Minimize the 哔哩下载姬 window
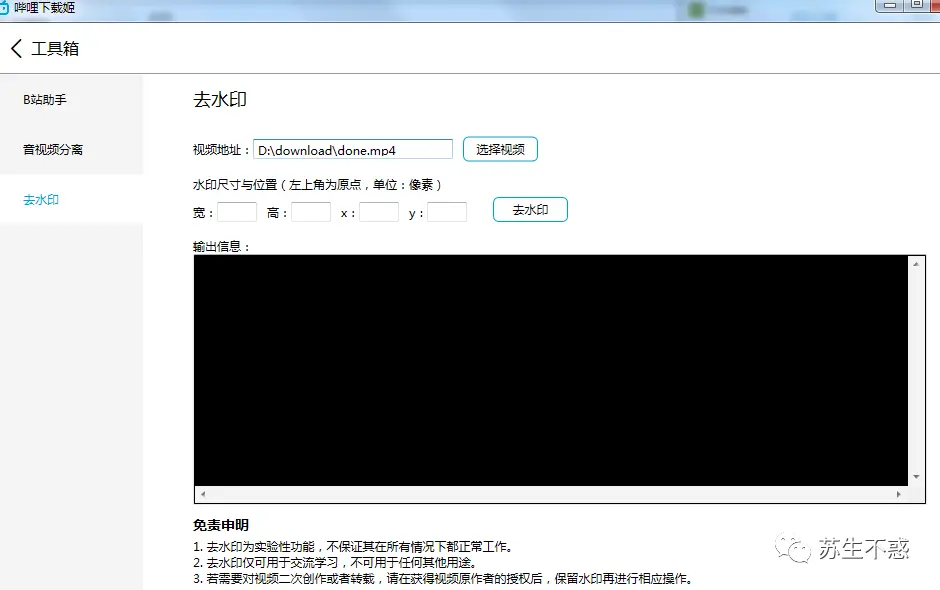The height and width of the screenshot is (590, 940). 888,8
